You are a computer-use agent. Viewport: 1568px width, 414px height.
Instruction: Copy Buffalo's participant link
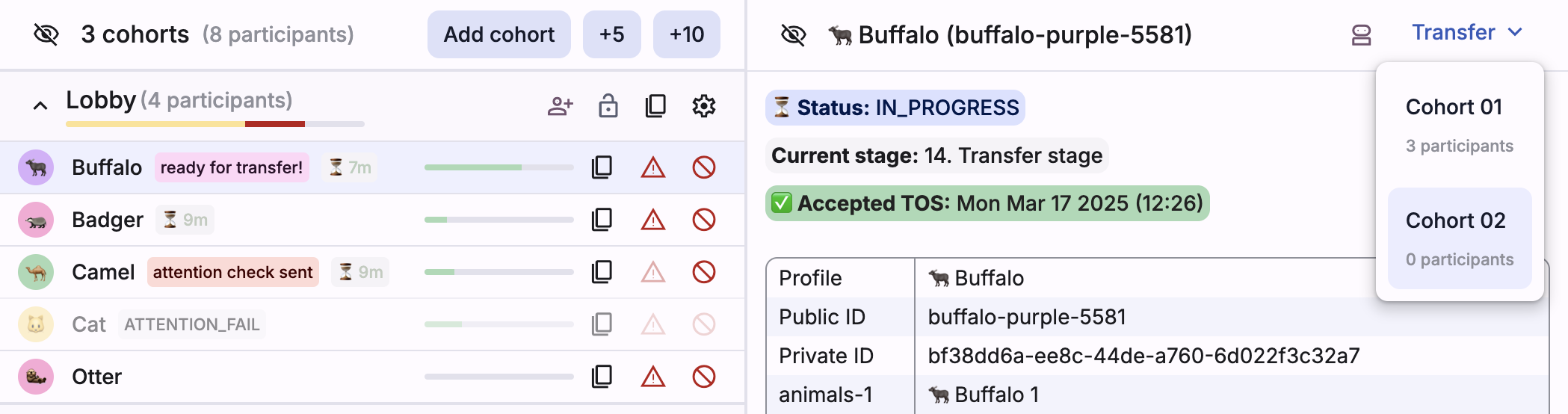click(602, 167)
